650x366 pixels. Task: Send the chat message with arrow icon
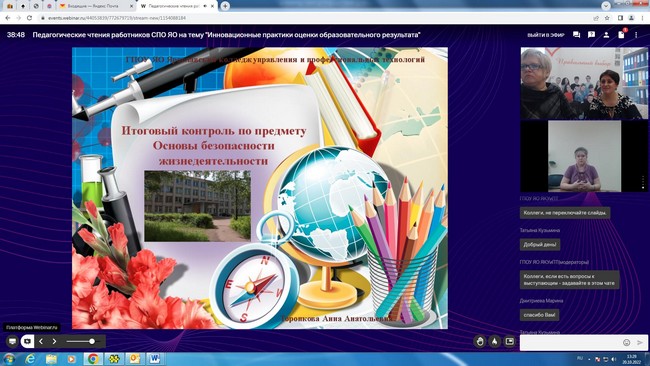point(640,342)
